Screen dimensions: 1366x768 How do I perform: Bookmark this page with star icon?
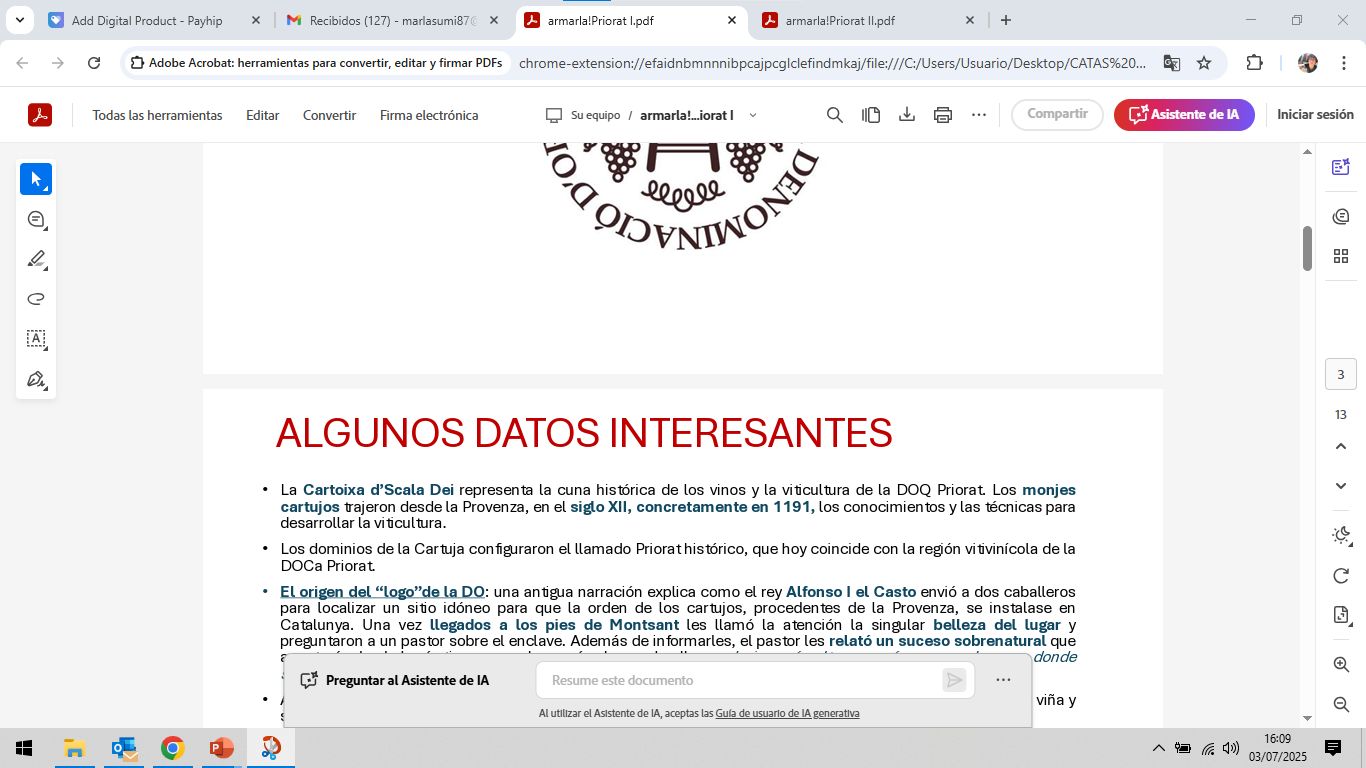point(1204,63)
